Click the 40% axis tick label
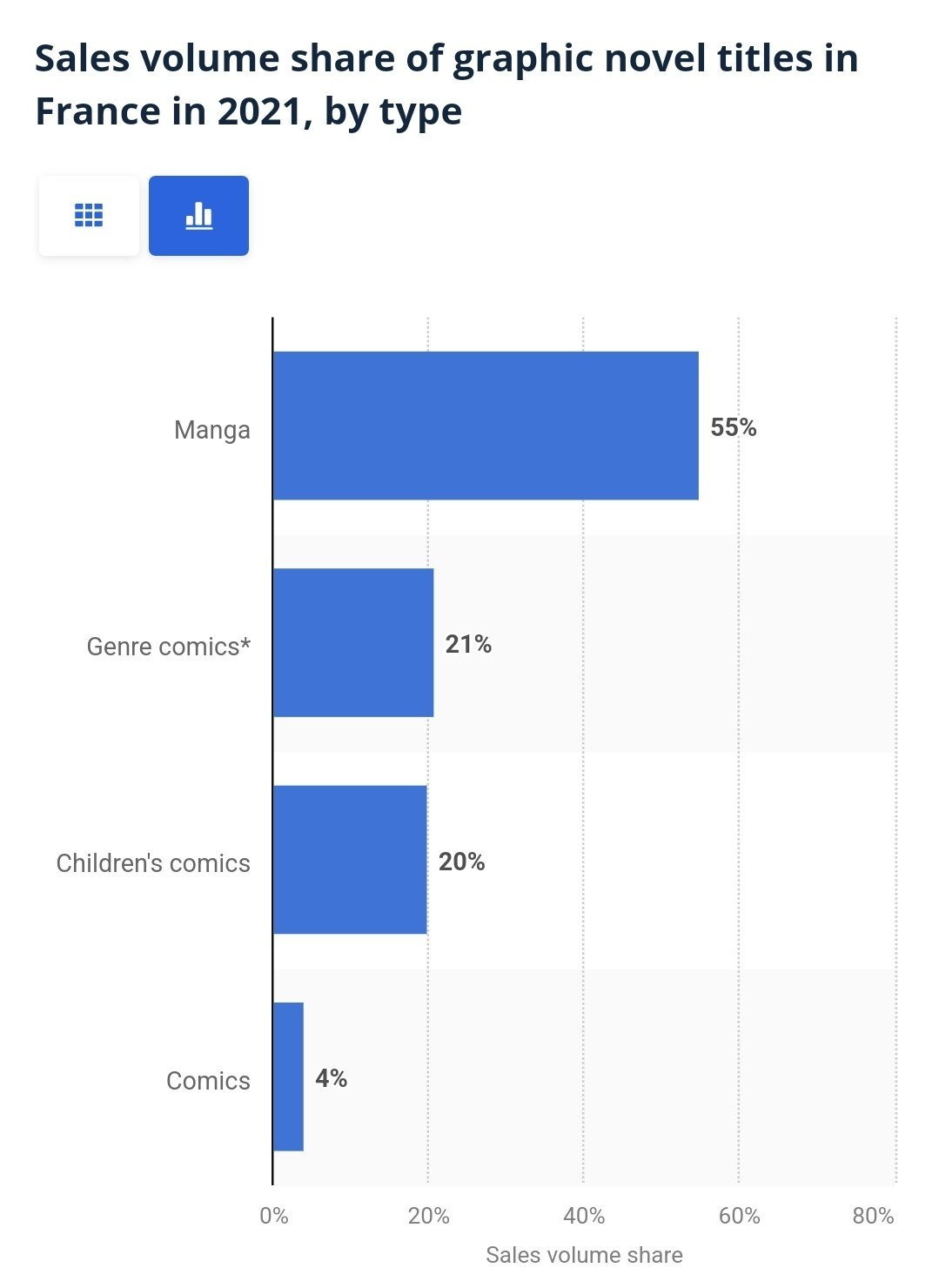Image resolution: width=939 pixels, height=1288 pixels. pyautogui.click(x=584, y=1216)
